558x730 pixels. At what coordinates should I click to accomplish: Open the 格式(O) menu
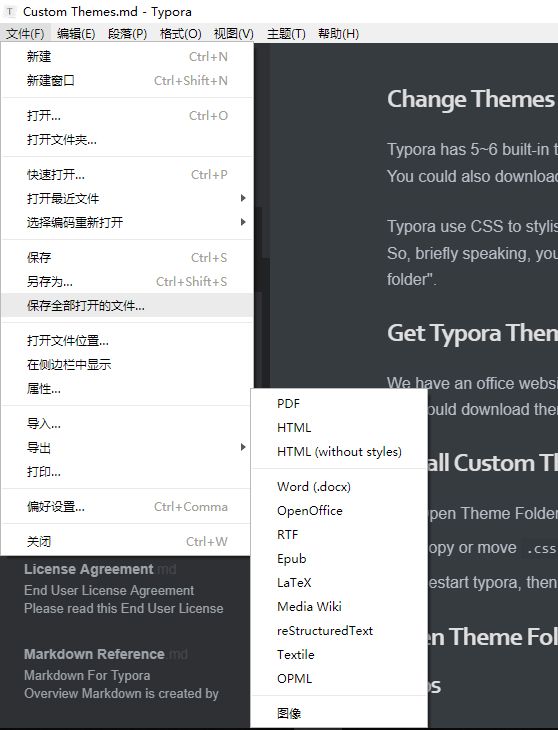(x=180, y=34)
